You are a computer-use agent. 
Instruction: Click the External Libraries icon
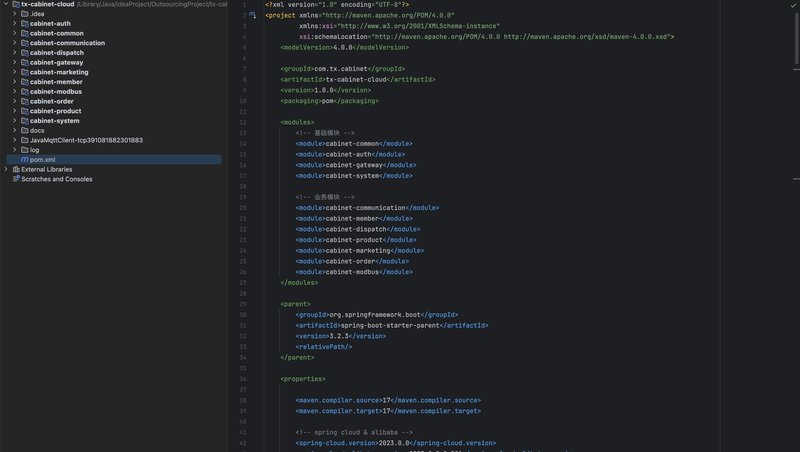pyautogui.click(x=16, y=169)
